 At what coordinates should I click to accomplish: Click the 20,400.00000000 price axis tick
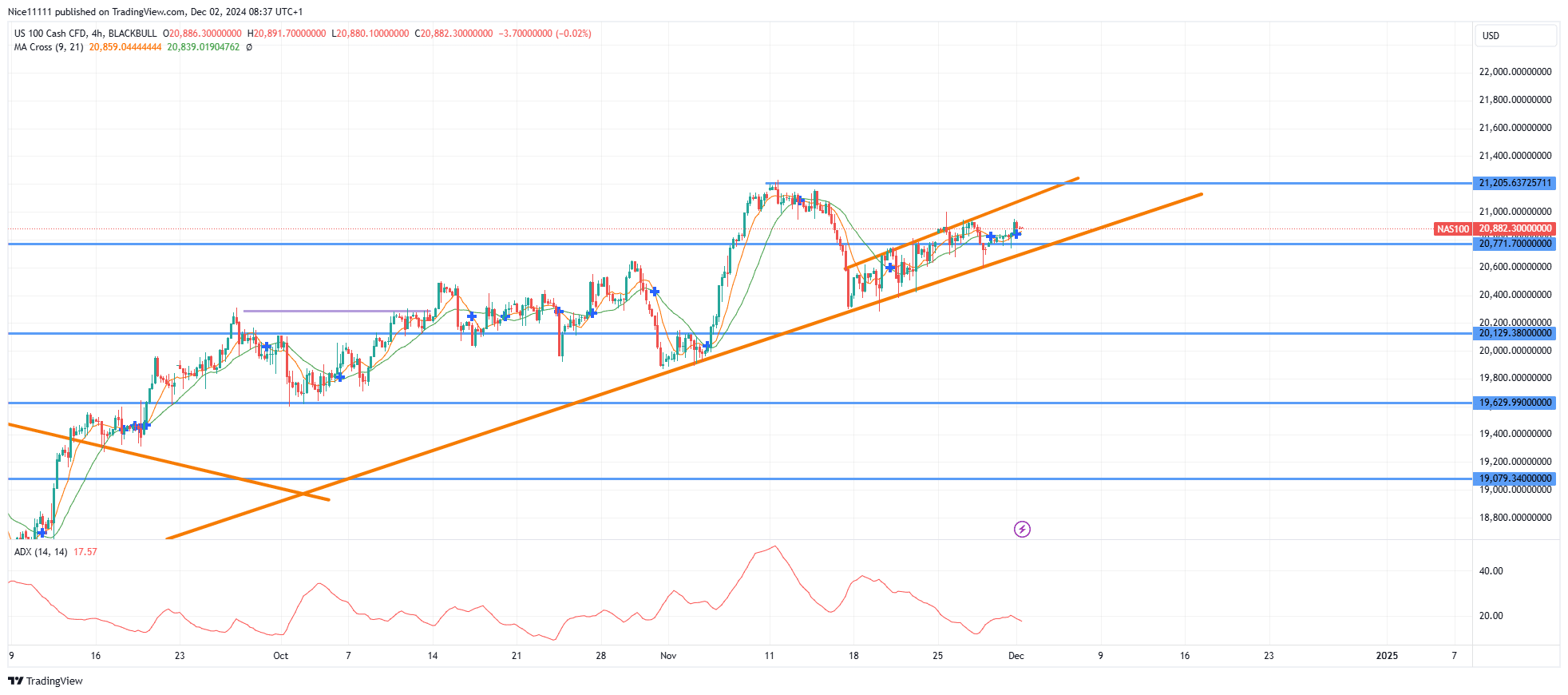pyautogui.click(x=1515, y=295)
